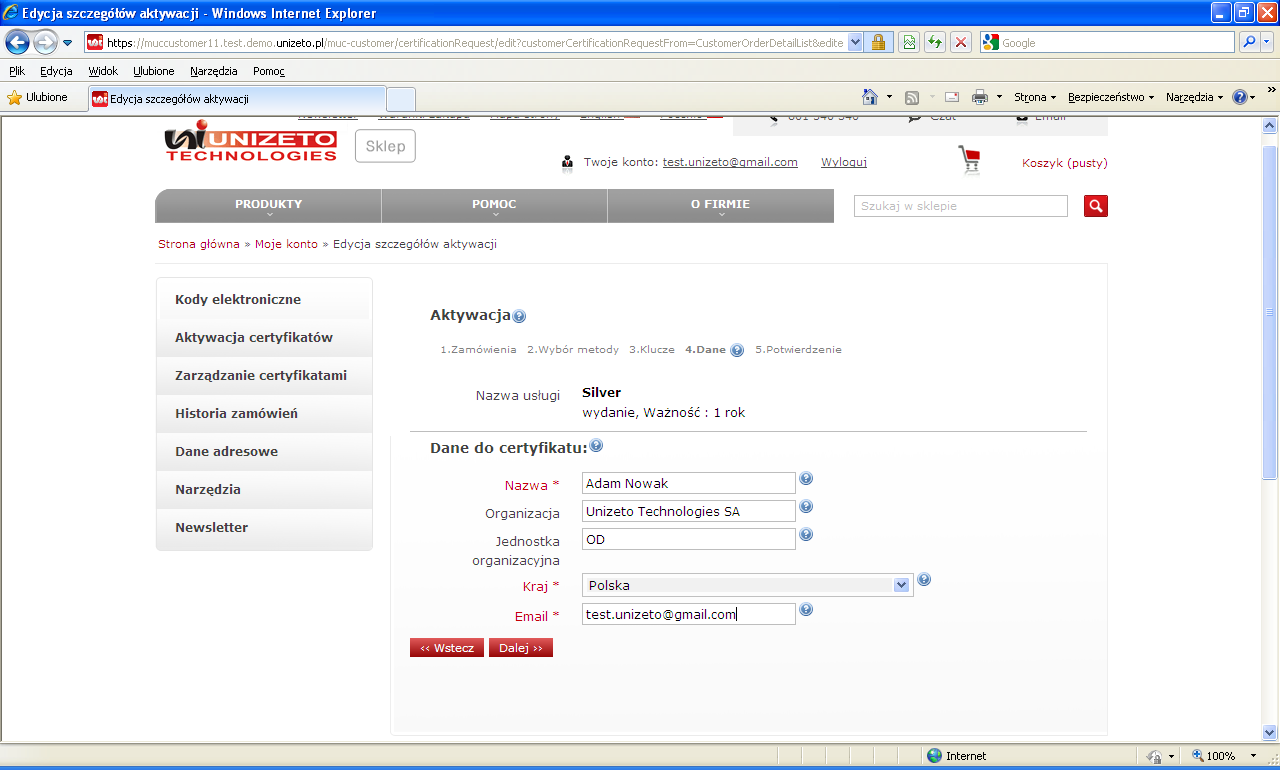
Task: Click the security lock icon in address bar
Action: [x=878, y=42]
